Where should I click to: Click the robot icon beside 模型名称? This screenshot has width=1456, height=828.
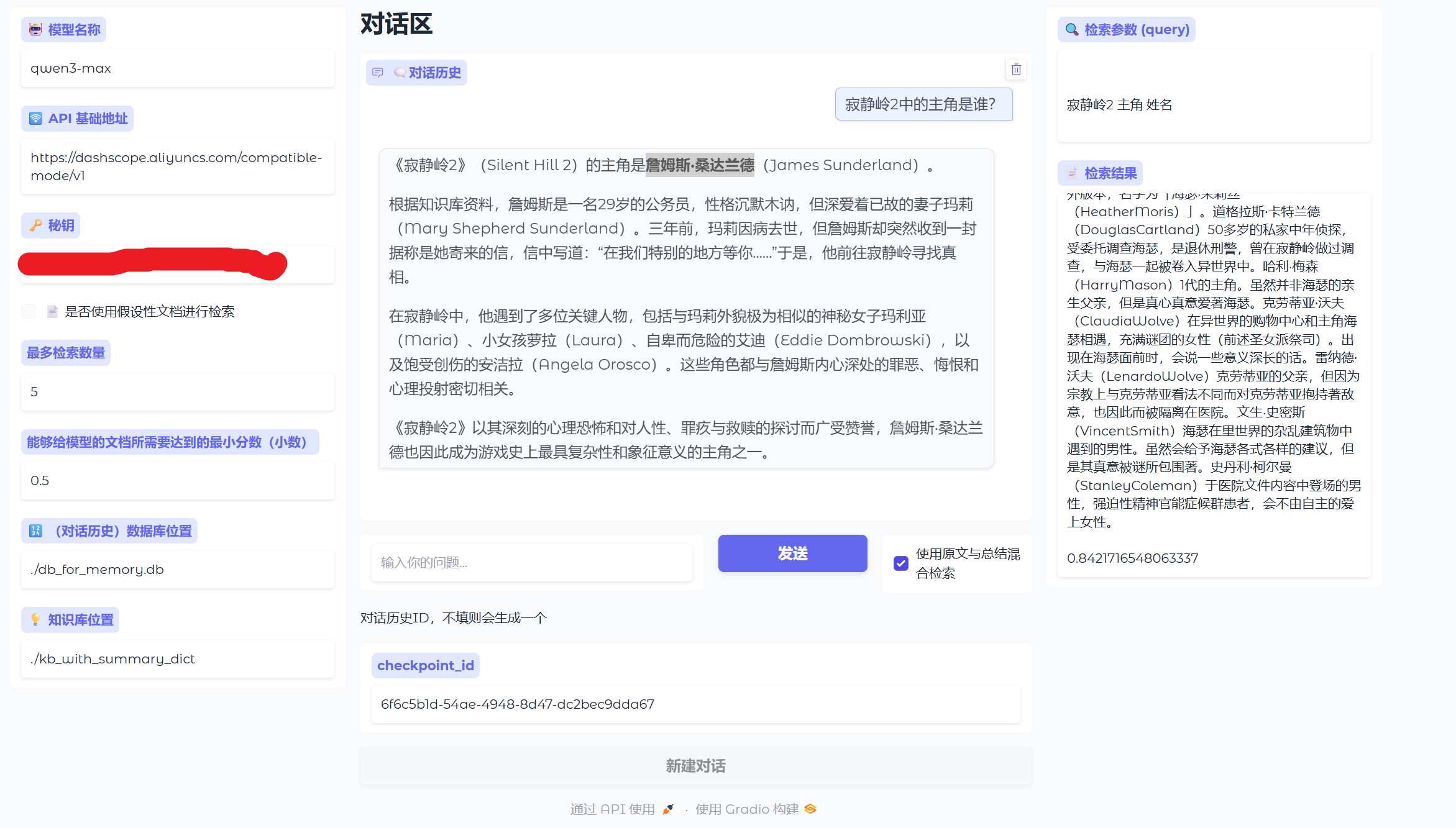pyautogui.click(x=35, y=29)
